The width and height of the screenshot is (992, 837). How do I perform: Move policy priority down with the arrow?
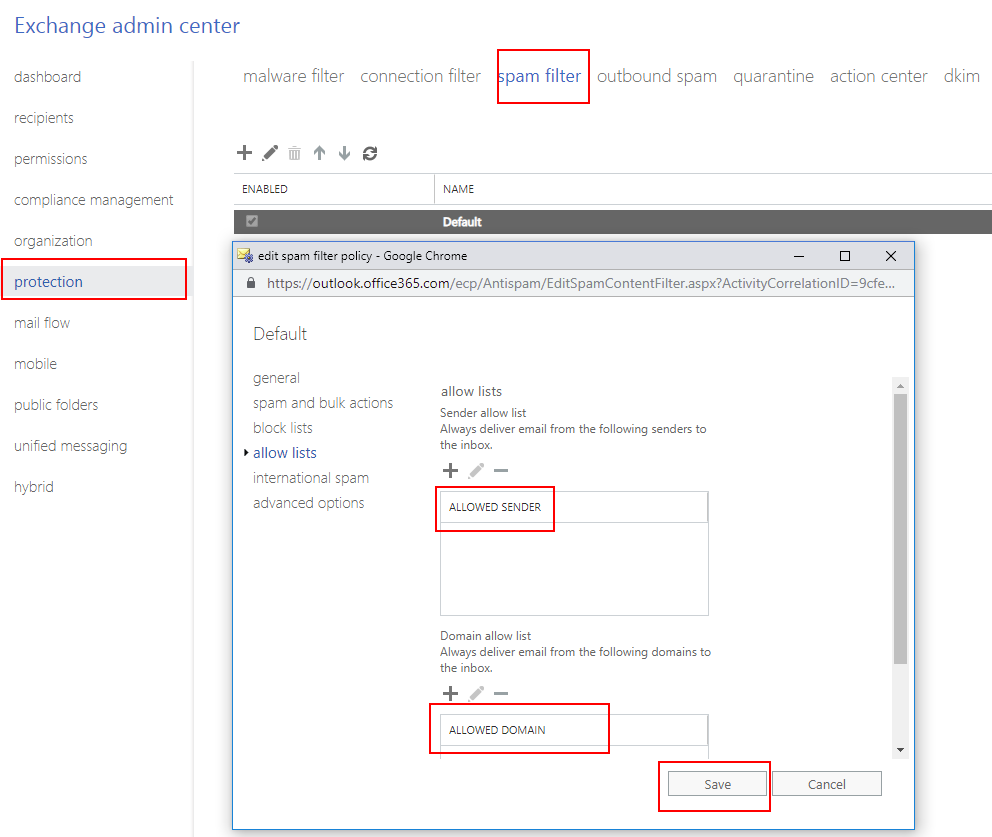344,152
